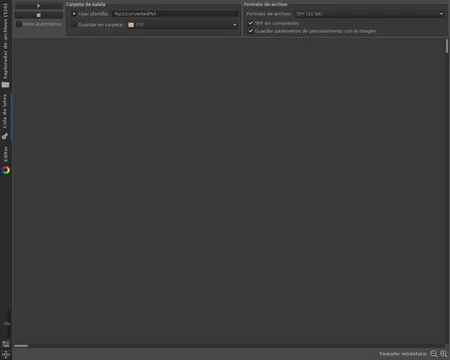Start batch queue processing with play button

coord(39,6)
